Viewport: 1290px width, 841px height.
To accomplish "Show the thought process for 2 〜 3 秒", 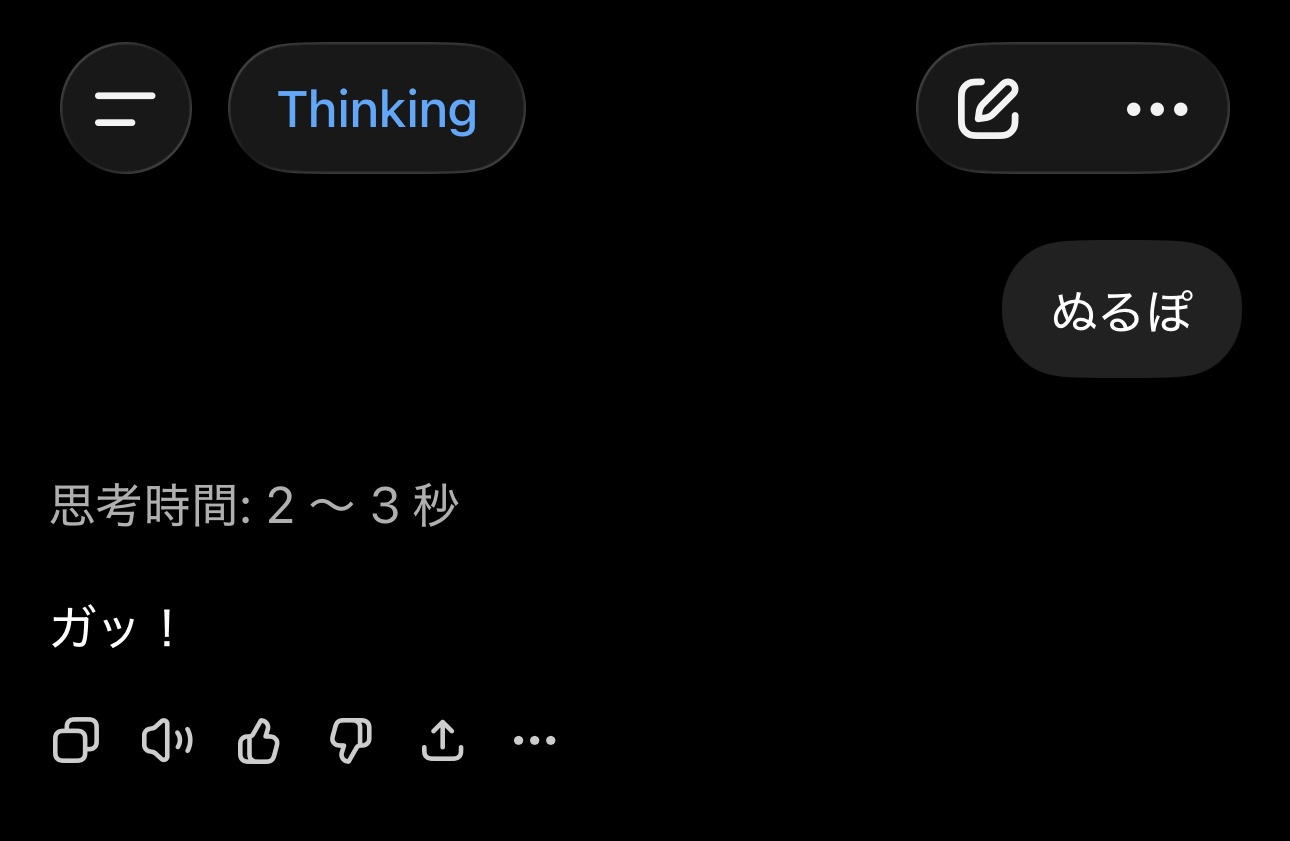I will [x=254, y=506].
